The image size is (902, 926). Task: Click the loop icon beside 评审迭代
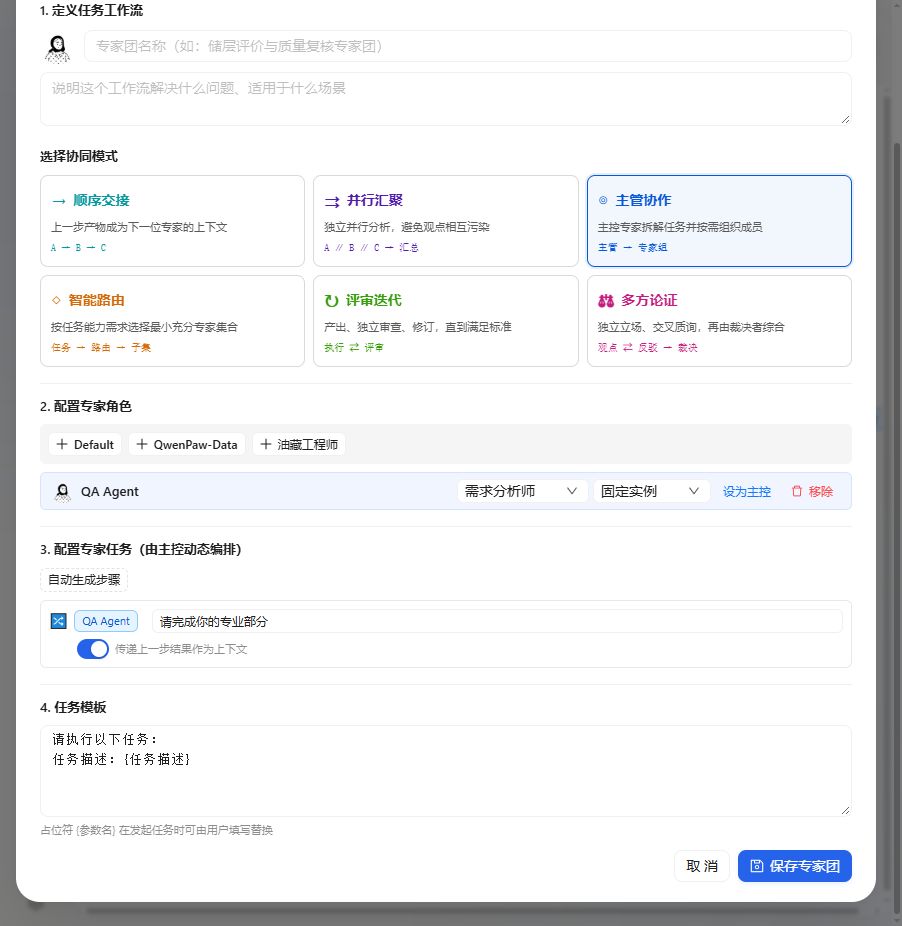point(331,301)
